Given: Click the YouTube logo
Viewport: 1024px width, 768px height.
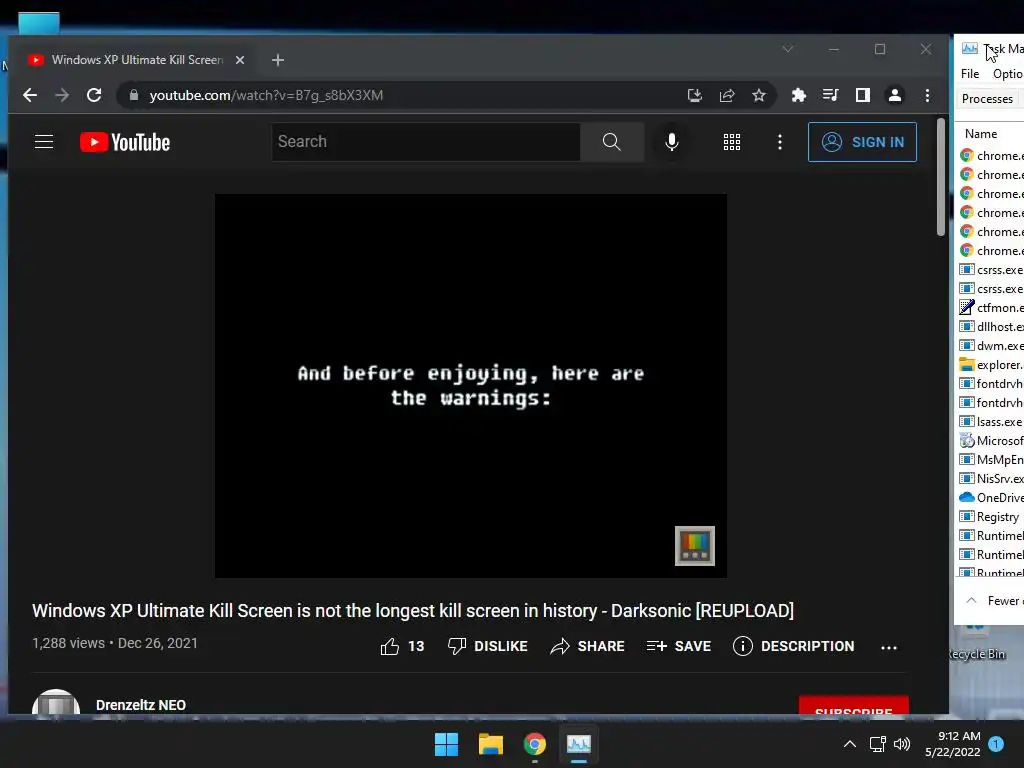Looking at the screenshot, I should pyautogui.click(x=125, y=142).
